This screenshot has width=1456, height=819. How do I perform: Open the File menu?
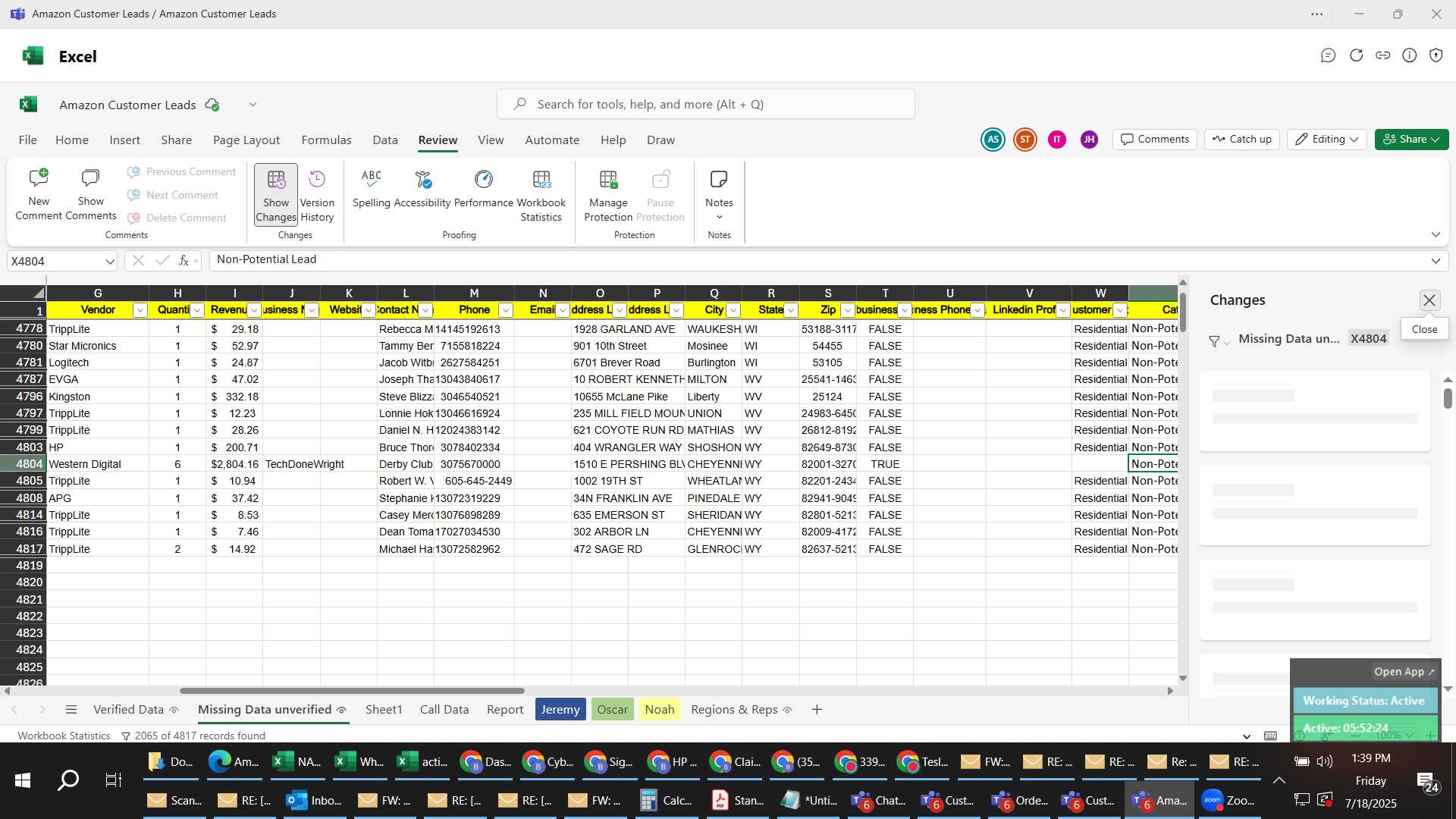28,140
